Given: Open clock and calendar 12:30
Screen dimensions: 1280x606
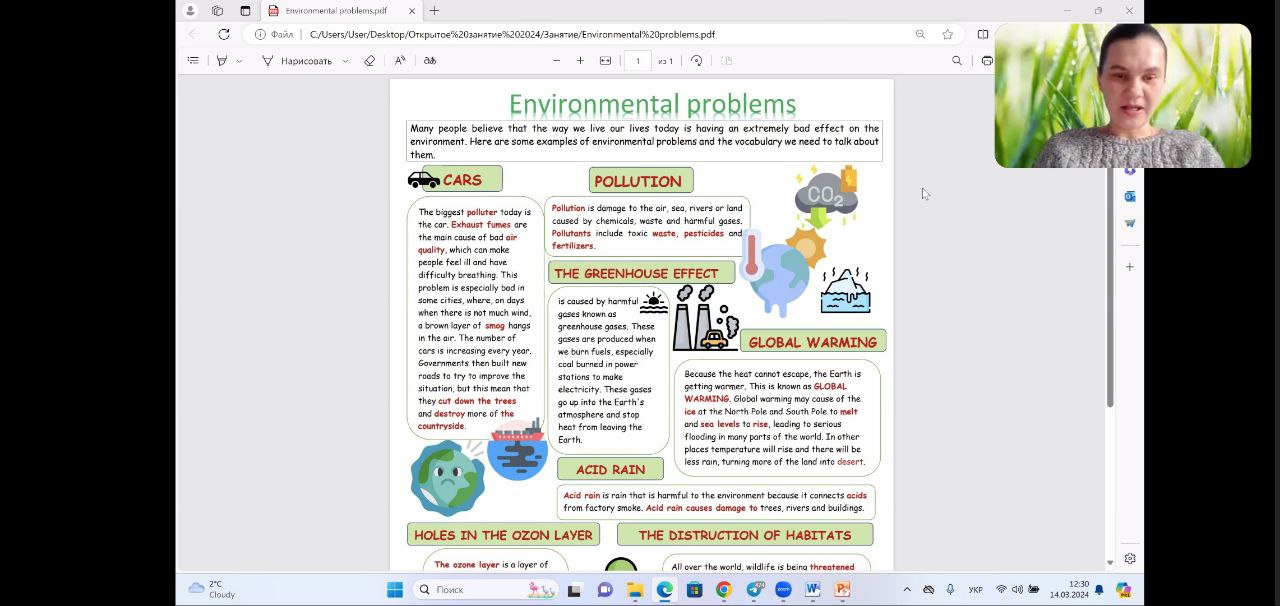Looking at the screenshot, I should (x=1069, y=590).
